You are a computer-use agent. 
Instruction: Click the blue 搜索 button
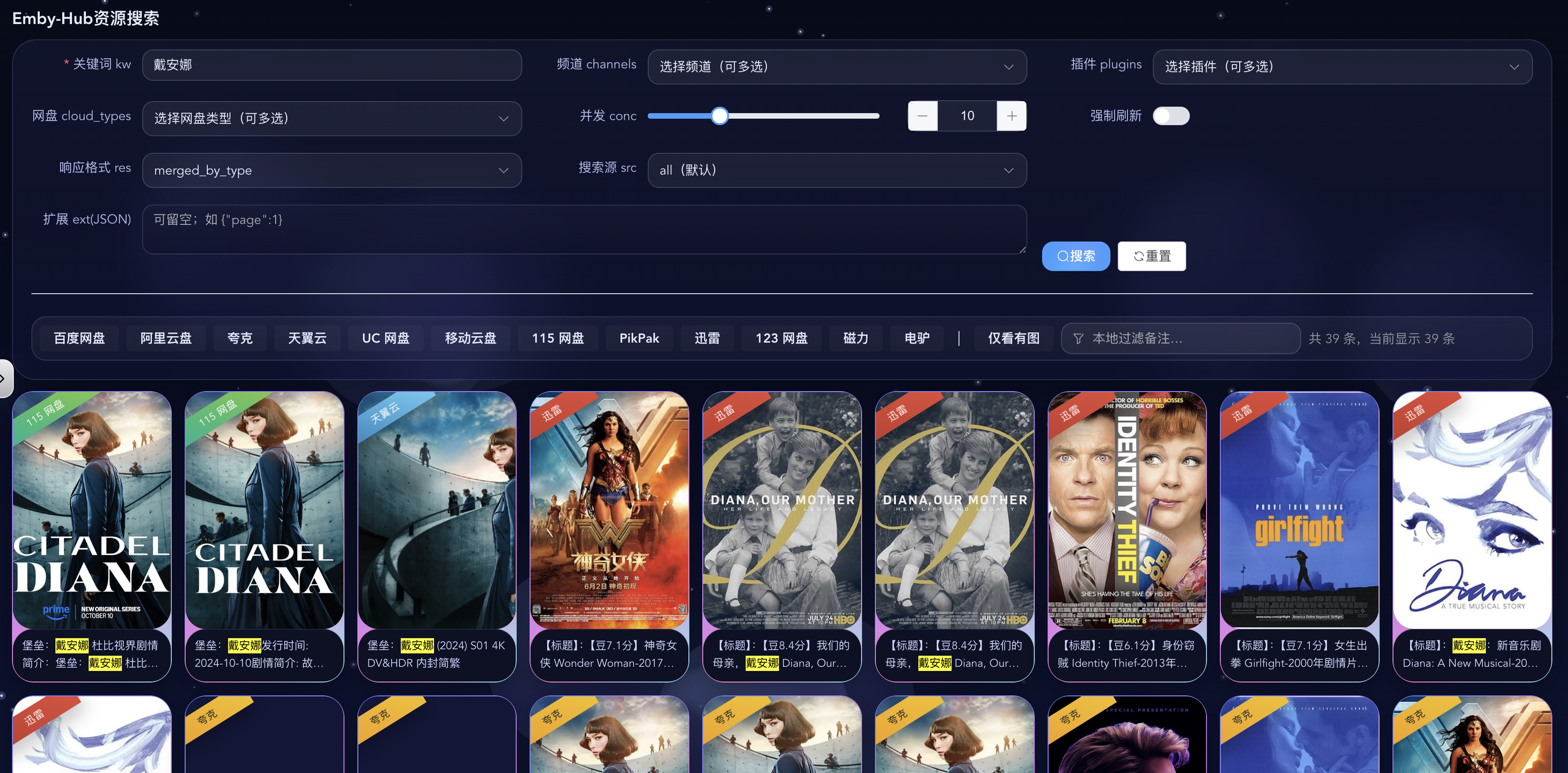click(1075, 256)
